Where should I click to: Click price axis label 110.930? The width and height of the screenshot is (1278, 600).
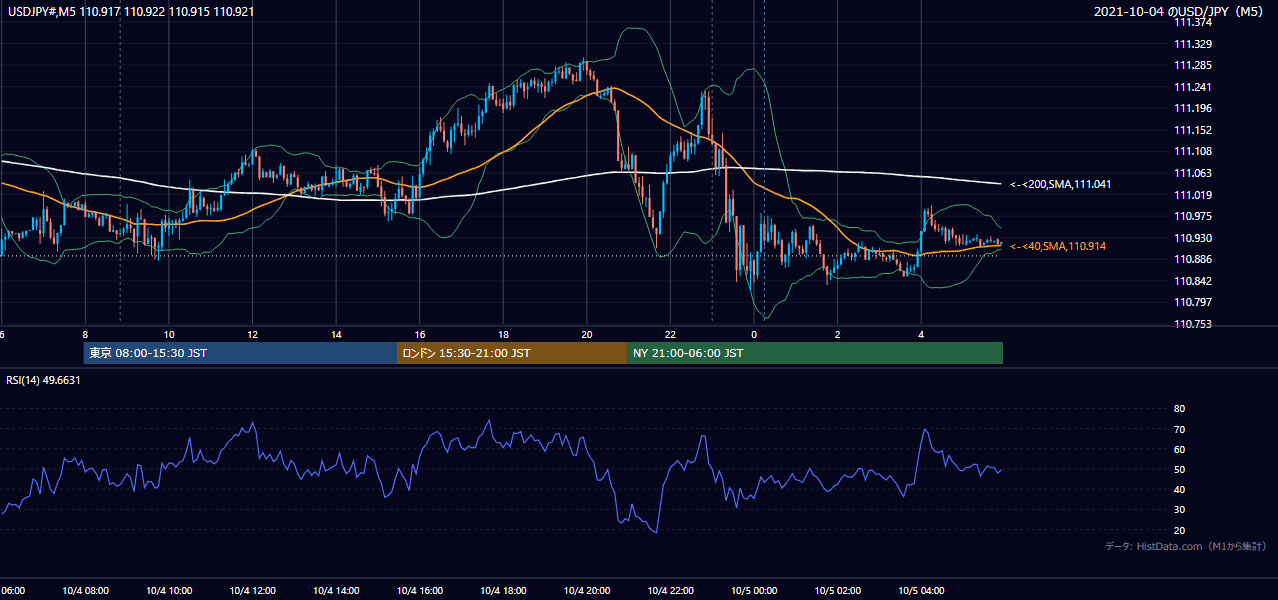(1192, 238)
